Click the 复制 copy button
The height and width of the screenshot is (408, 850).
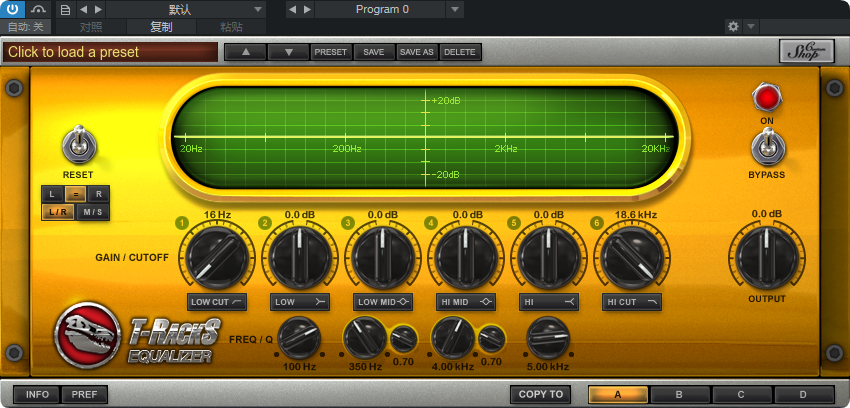pyautogui.click(x=162, y=27)
